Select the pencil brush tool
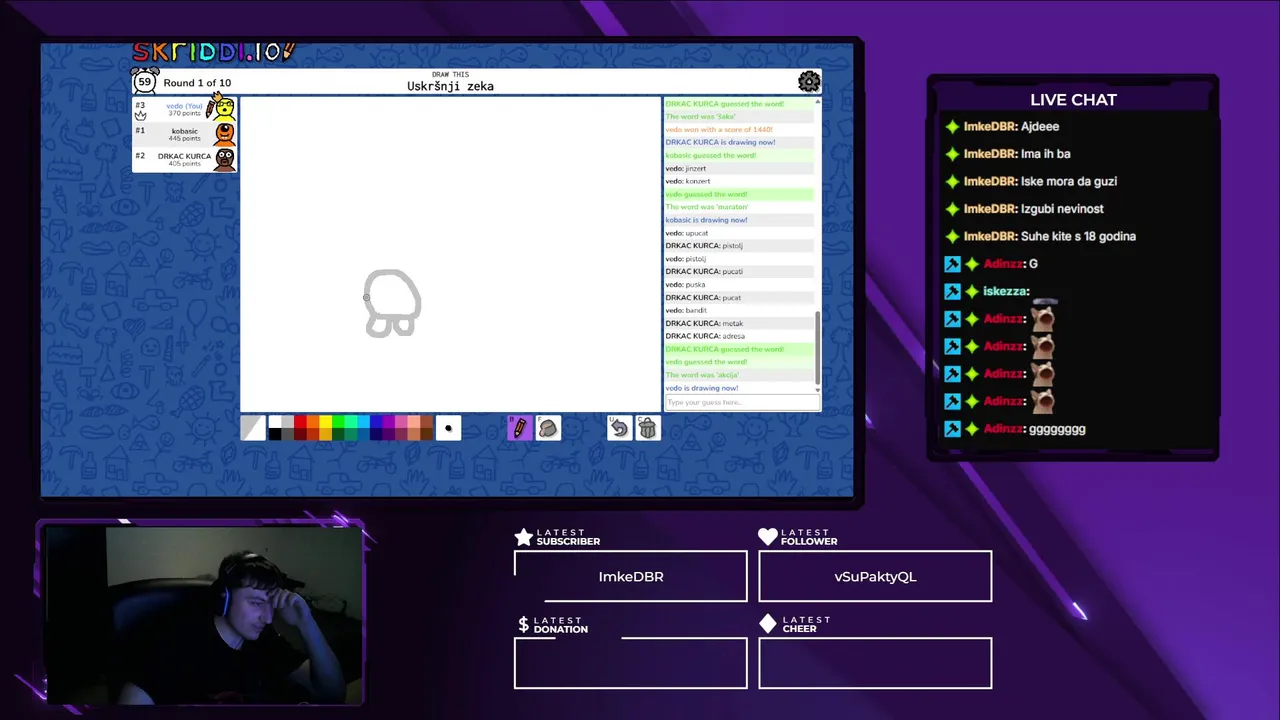The height and width of the screenshot is (720, 1280). (x=519, y=428)
